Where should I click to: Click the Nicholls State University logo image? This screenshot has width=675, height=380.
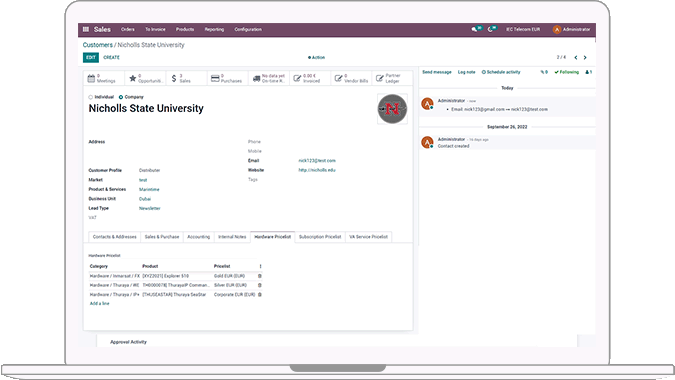(x=392, y=109)
